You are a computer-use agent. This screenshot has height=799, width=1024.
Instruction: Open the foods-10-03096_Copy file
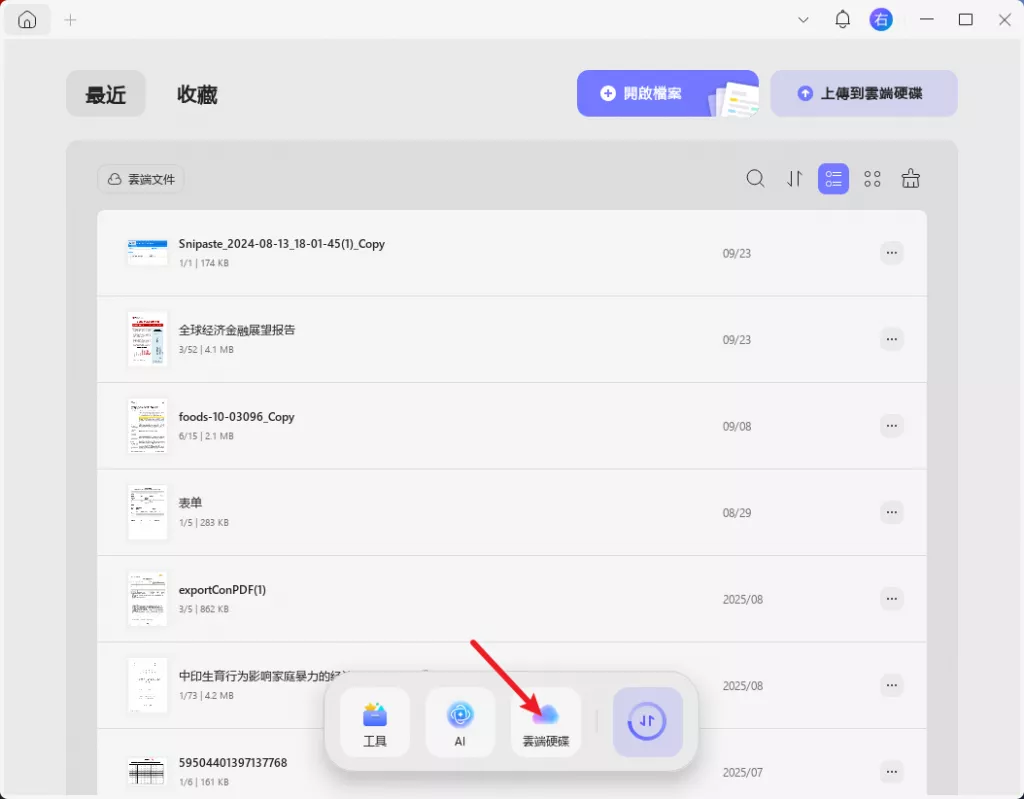(x=512, y=426)
